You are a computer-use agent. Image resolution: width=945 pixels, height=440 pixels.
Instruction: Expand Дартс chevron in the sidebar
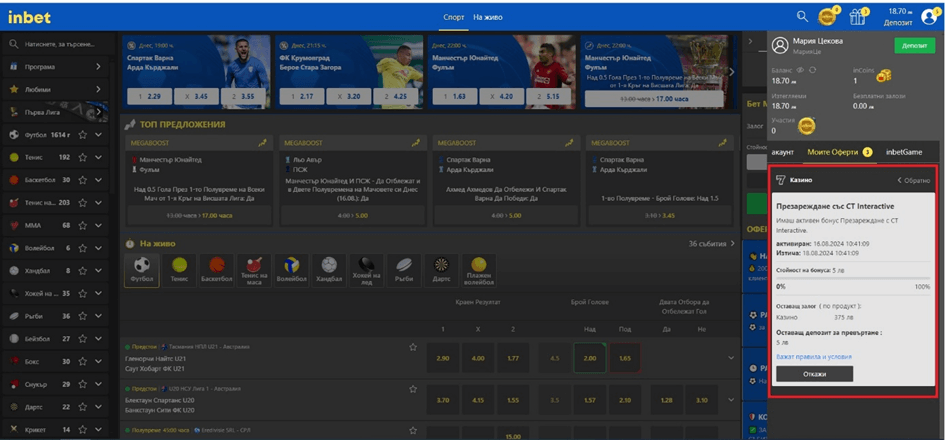pos(98,407)
